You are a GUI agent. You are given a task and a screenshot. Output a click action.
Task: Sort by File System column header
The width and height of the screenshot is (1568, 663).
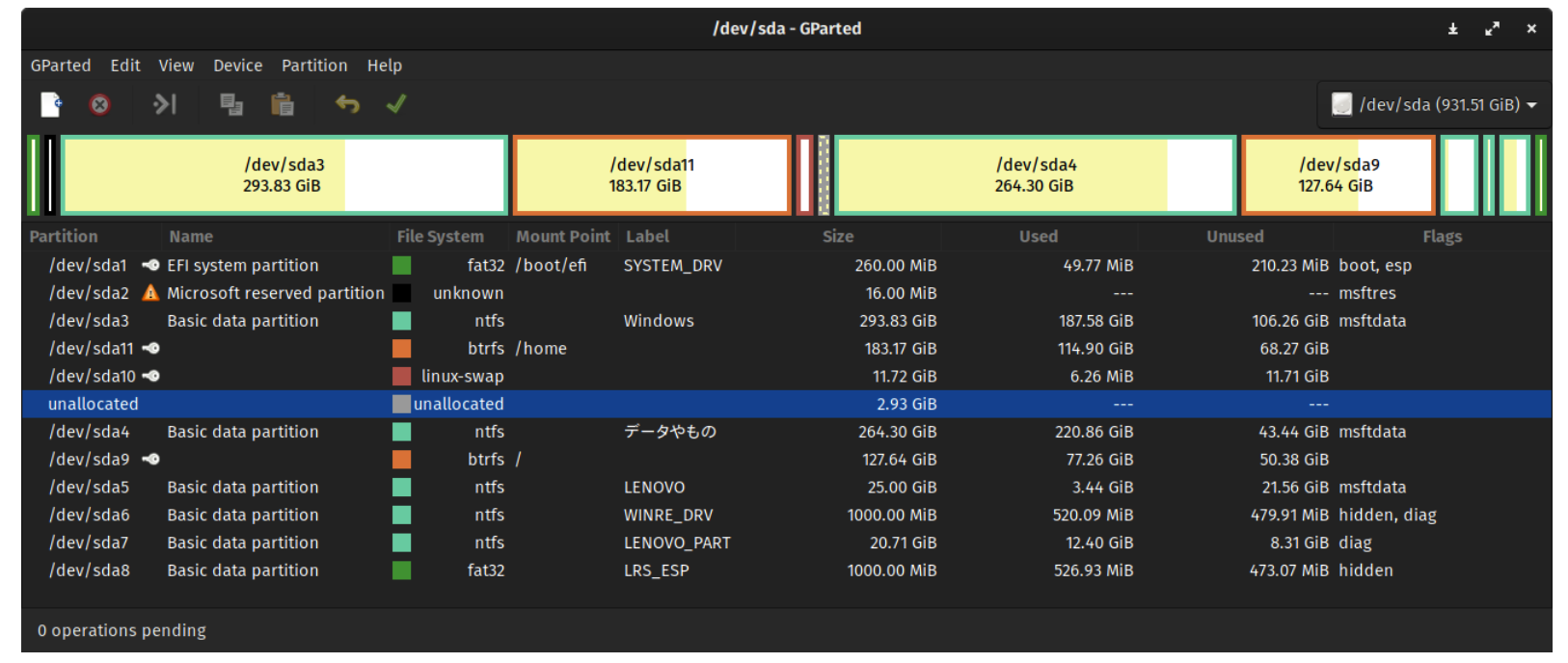pos(441,237)
